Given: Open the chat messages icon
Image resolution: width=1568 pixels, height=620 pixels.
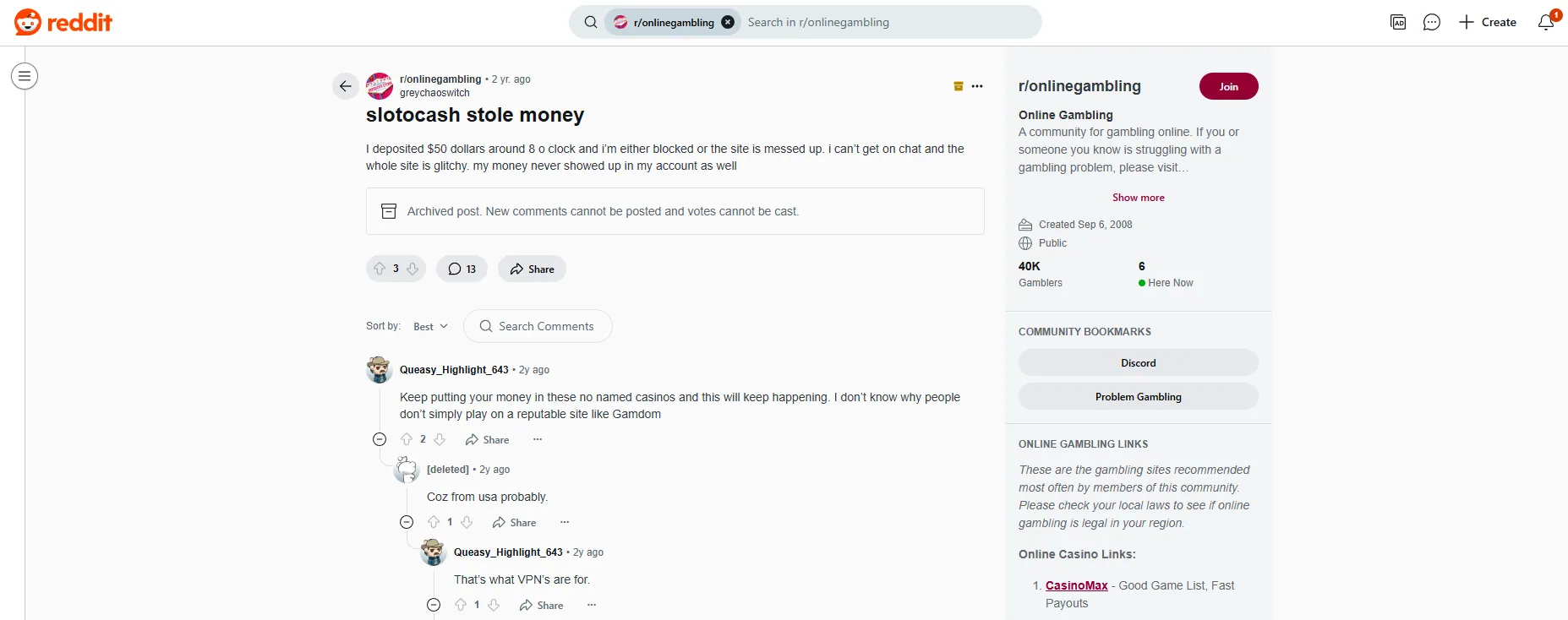Looking at the screenshot, I should [1431, 22].
